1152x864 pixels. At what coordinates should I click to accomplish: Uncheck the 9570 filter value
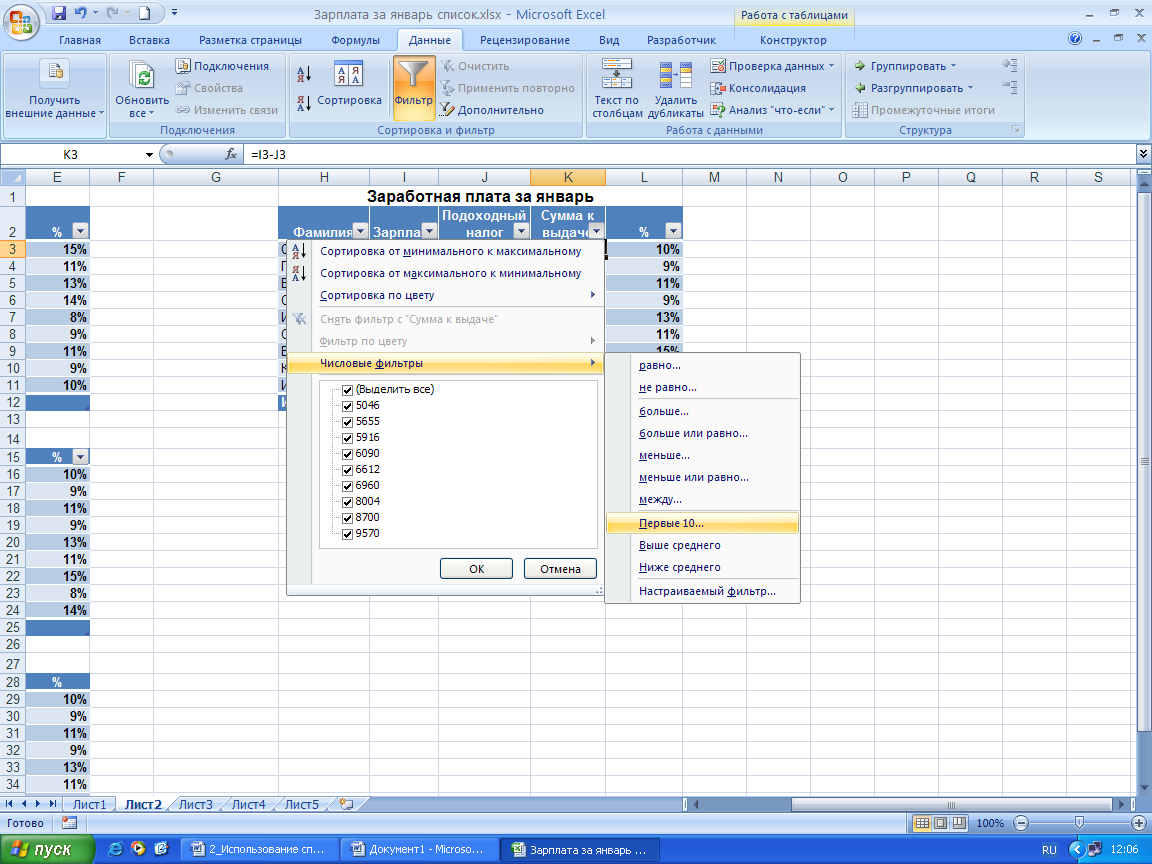(x=348, y=534)
